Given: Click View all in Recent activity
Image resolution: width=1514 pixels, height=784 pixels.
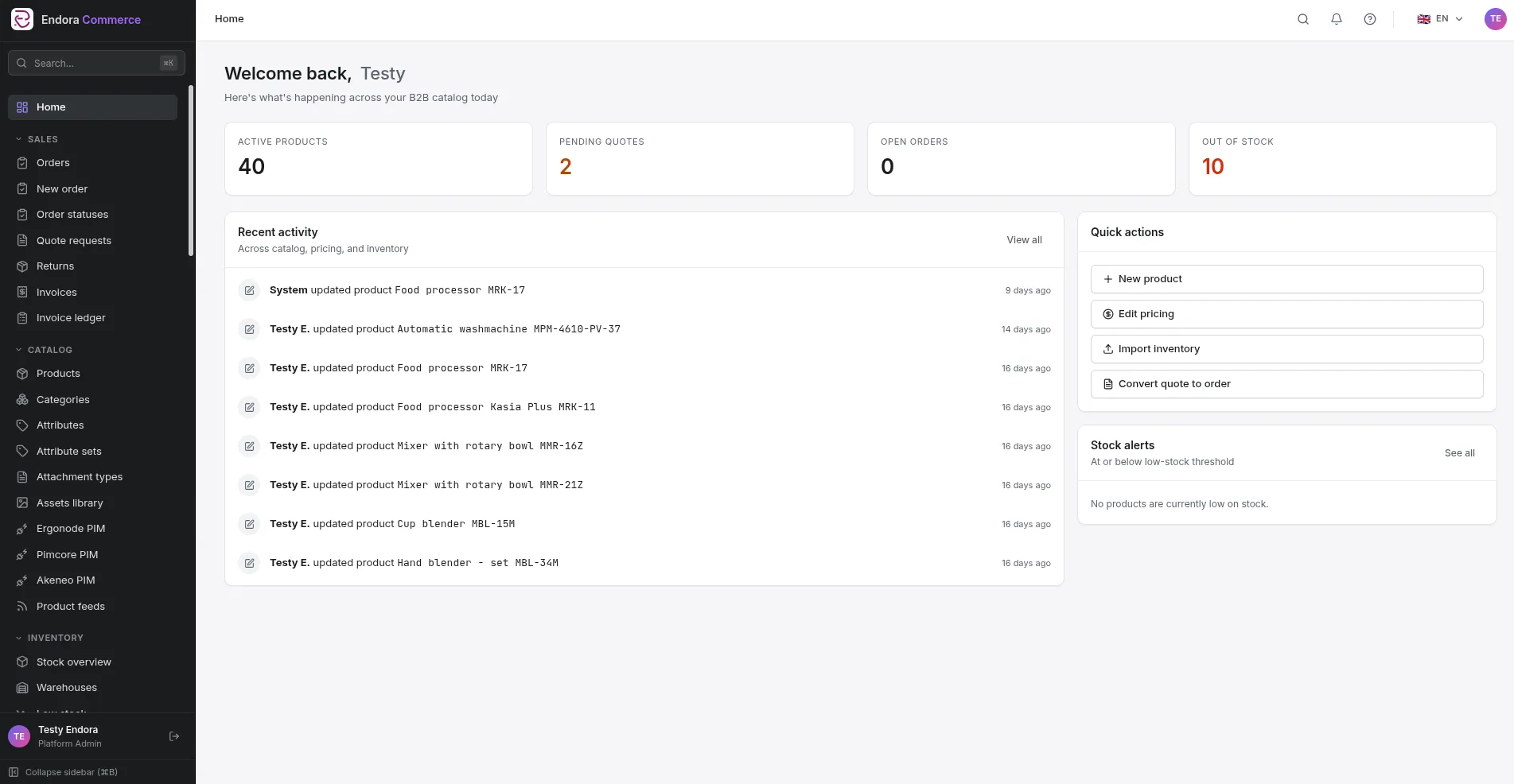Looking at the screenshot, I should (x=1024, y=240).
